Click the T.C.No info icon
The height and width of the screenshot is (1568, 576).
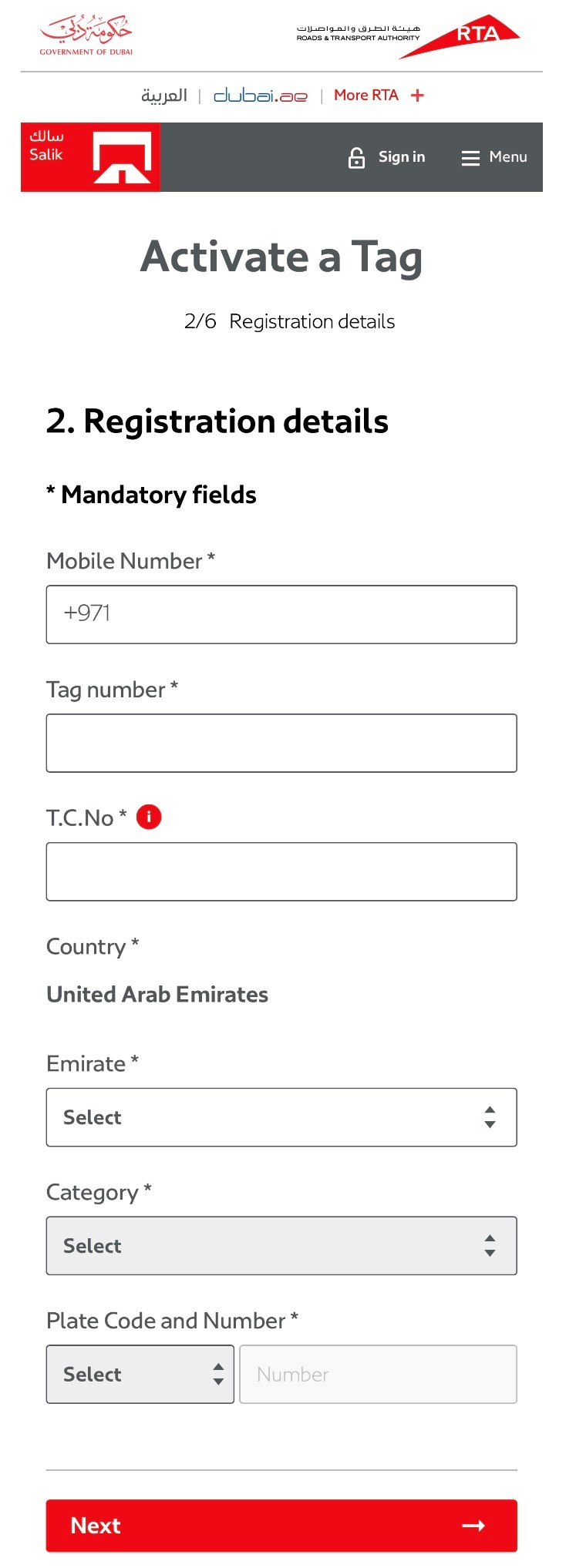149,817
